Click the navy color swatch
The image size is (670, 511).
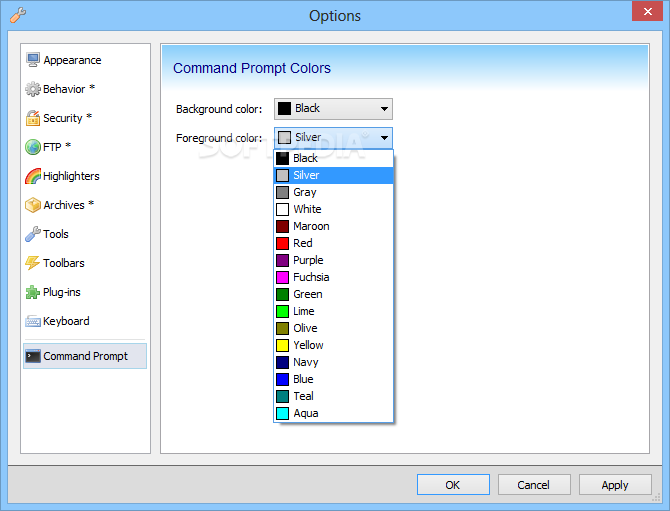[x=282, y=362]
